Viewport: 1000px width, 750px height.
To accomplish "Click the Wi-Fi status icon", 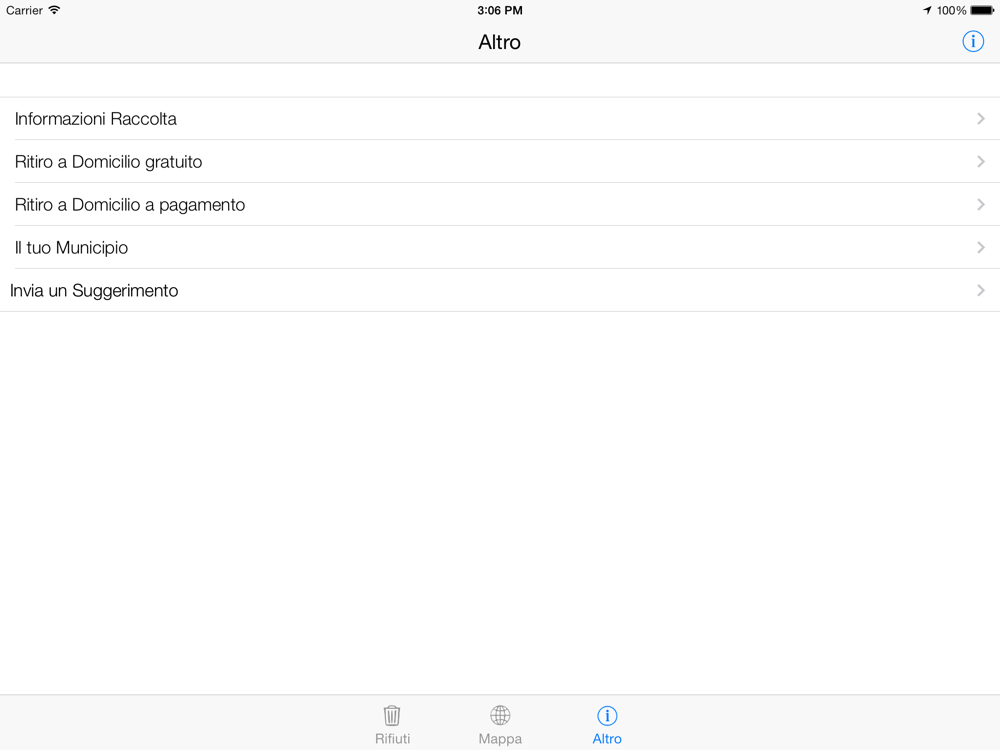I will 55,10.
